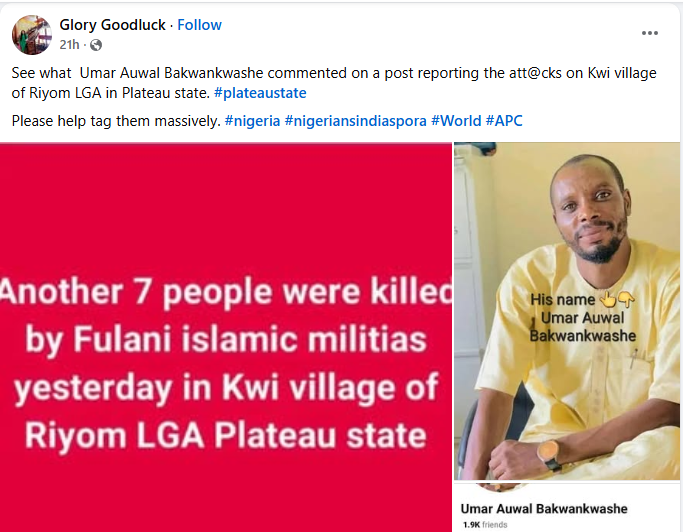This screenshot has height=532, width=683.
Task: Click the bold Umar Auwal Bakwankwashe profile name
Action: coord(544,508)
